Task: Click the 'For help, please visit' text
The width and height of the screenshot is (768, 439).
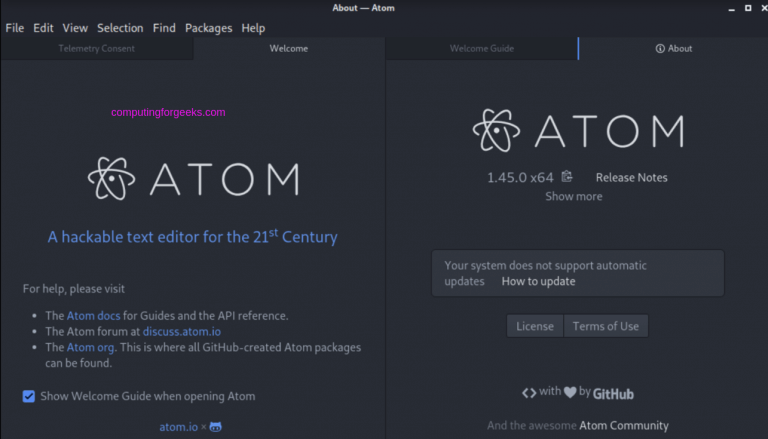Action: (73, 289)
